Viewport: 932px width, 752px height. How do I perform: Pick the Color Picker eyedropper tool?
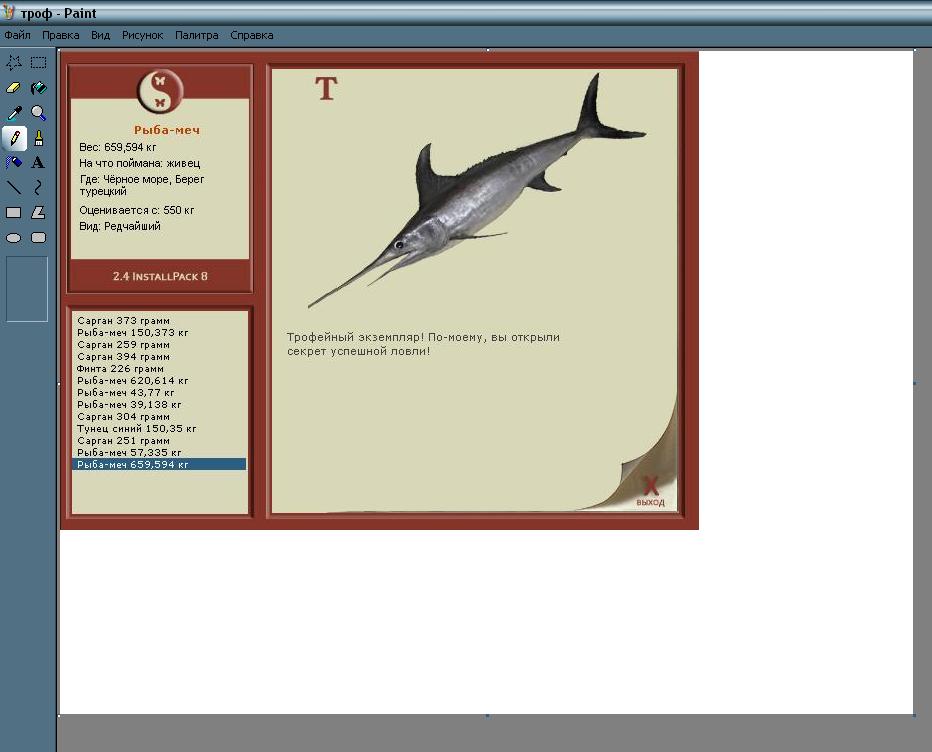pos(14,113)
